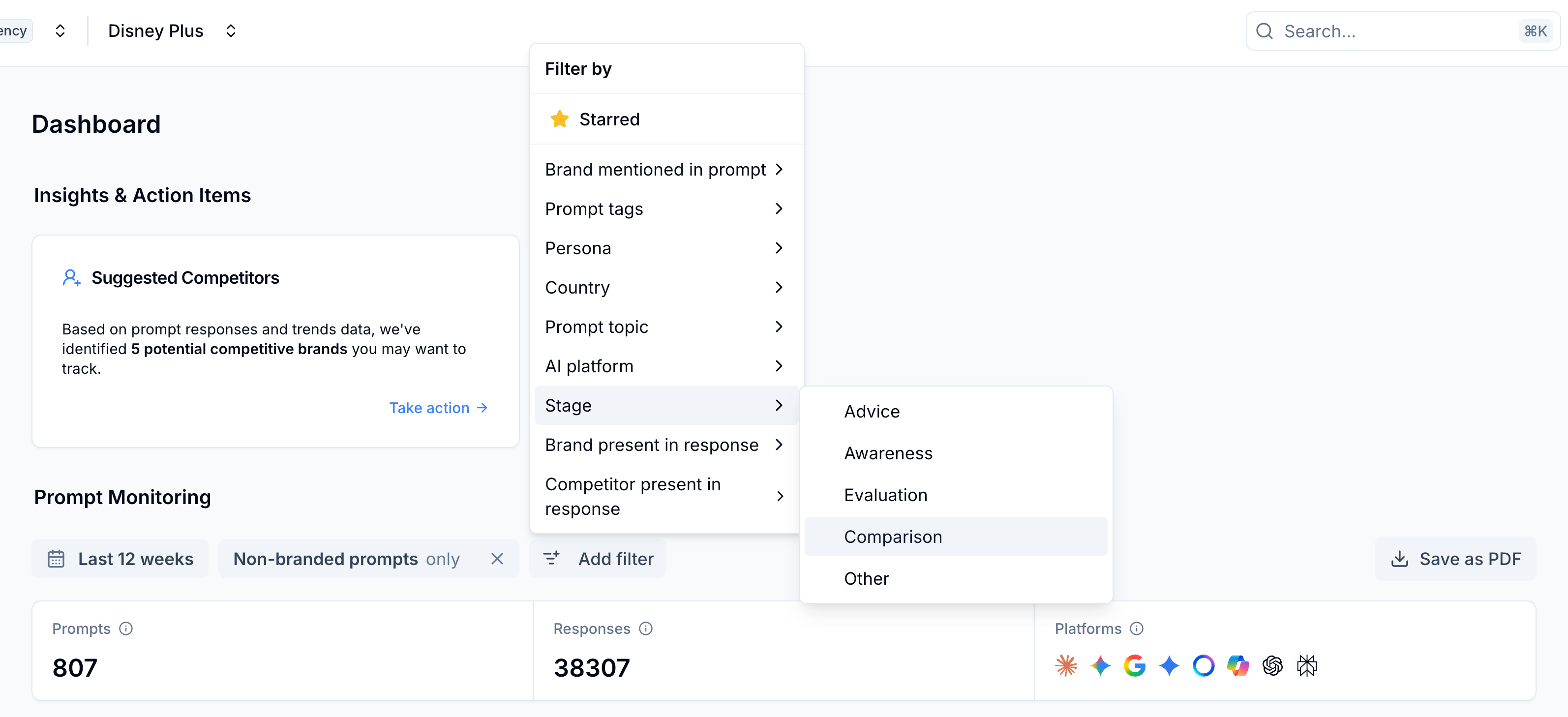This screenshot has width=1568, height=717.
Task: Expand Brand present in response submenu
Action: (666, 445)
